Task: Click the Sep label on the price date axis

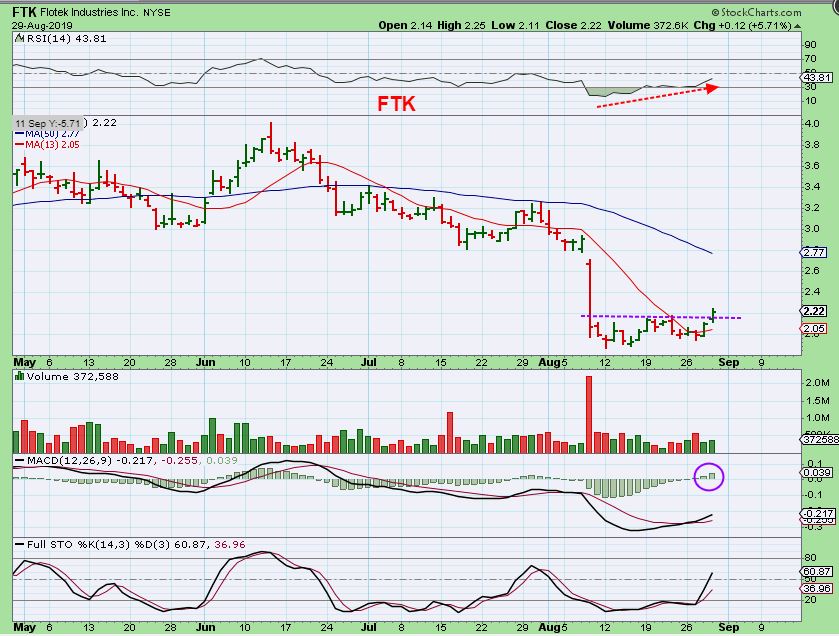Action: (728, 362)
